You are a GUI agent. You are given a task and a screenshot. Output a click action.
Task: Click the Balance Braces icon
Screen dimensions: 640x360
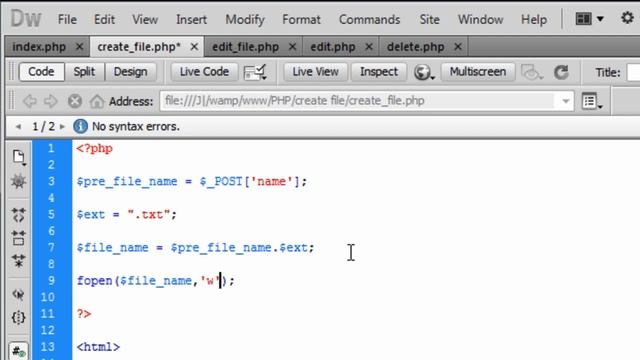coord(18,317)
